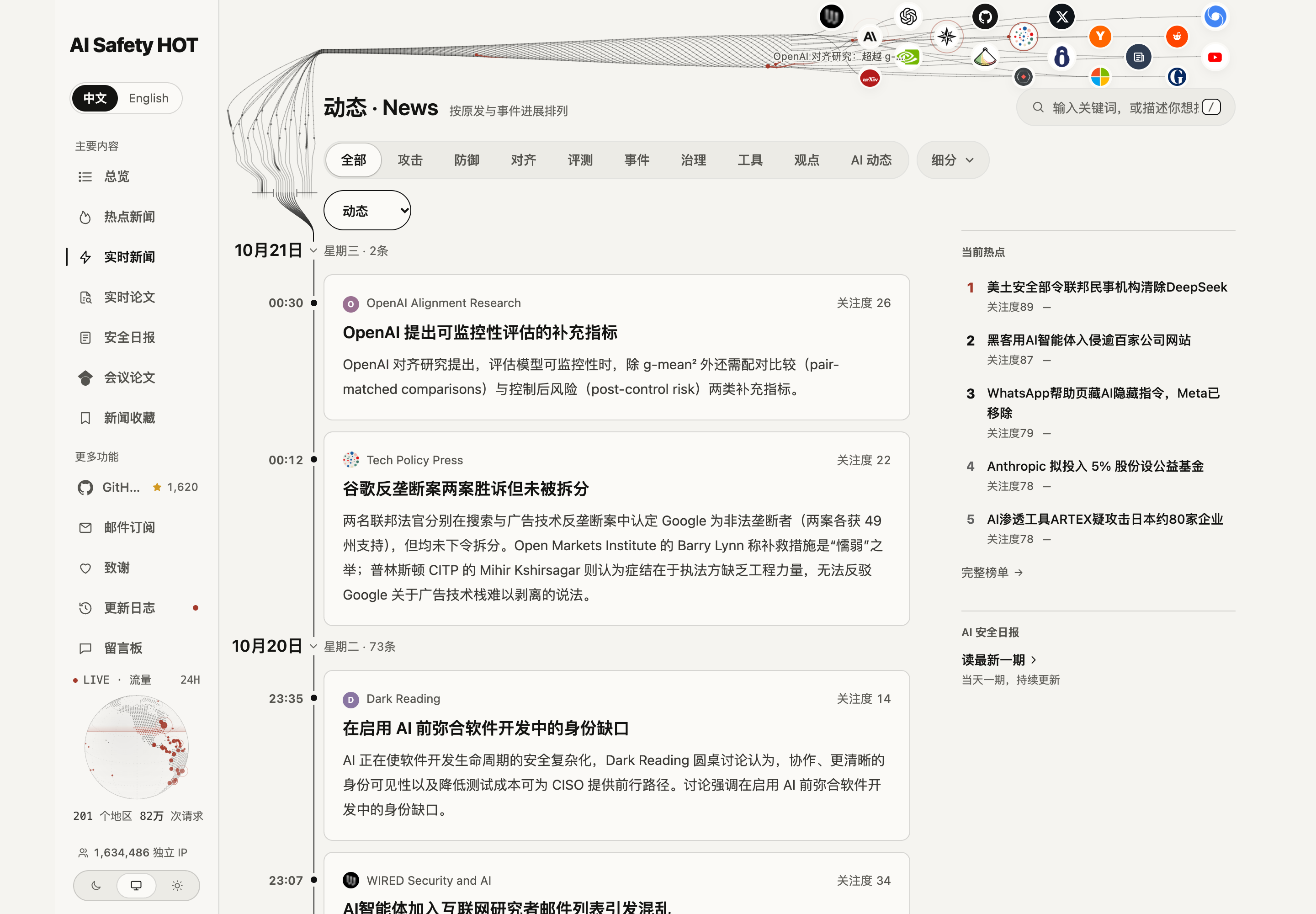The height and width of the screenshot is (914, 1316).
Task: Select the 治理 filter tab
Action: click(x=694, y=160)
